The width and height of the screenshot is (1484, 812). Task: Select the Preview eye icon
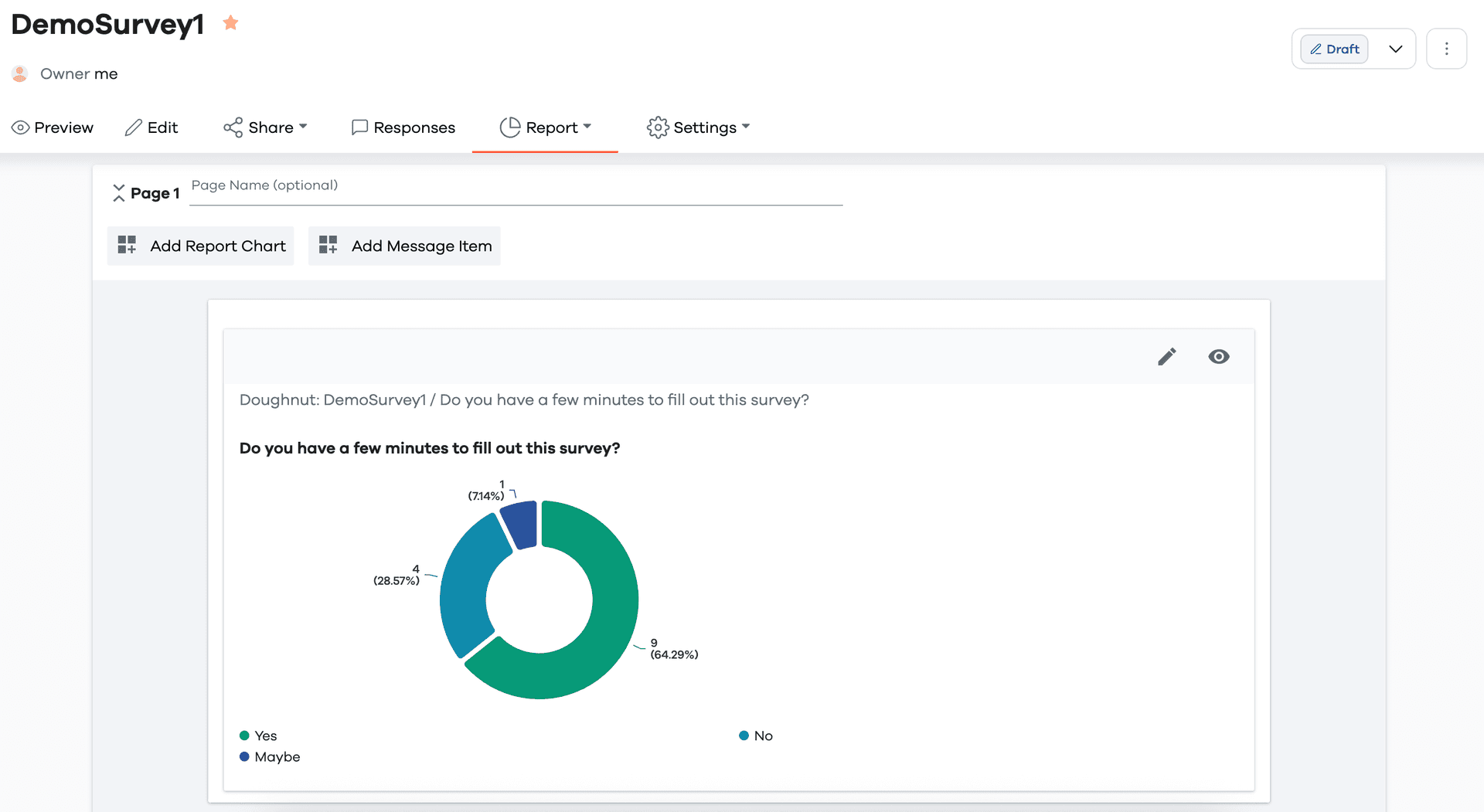21,127
